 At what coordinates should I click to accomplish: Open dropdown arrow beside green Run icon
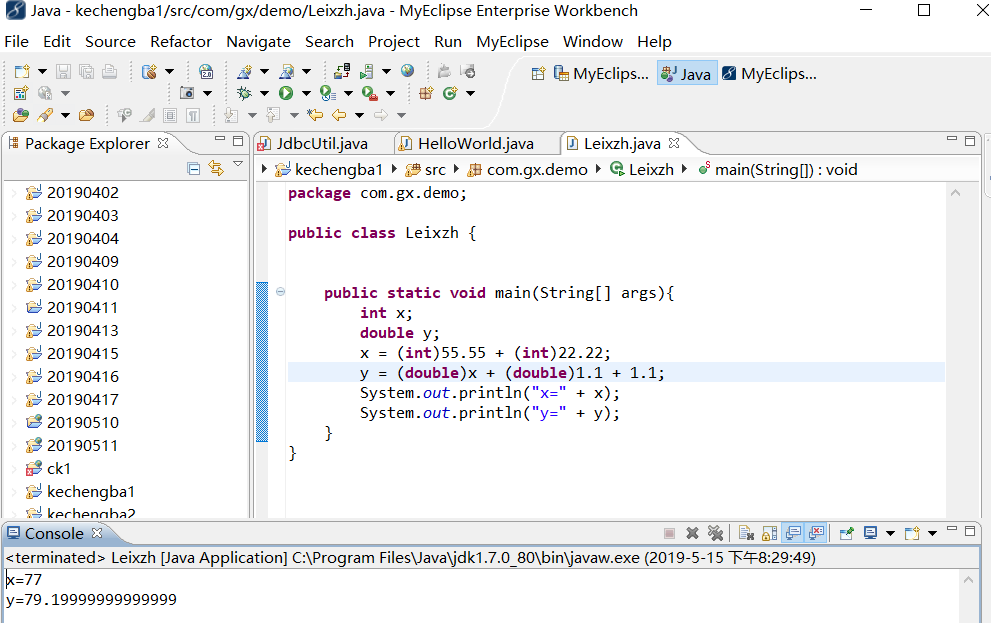(306, 94)
